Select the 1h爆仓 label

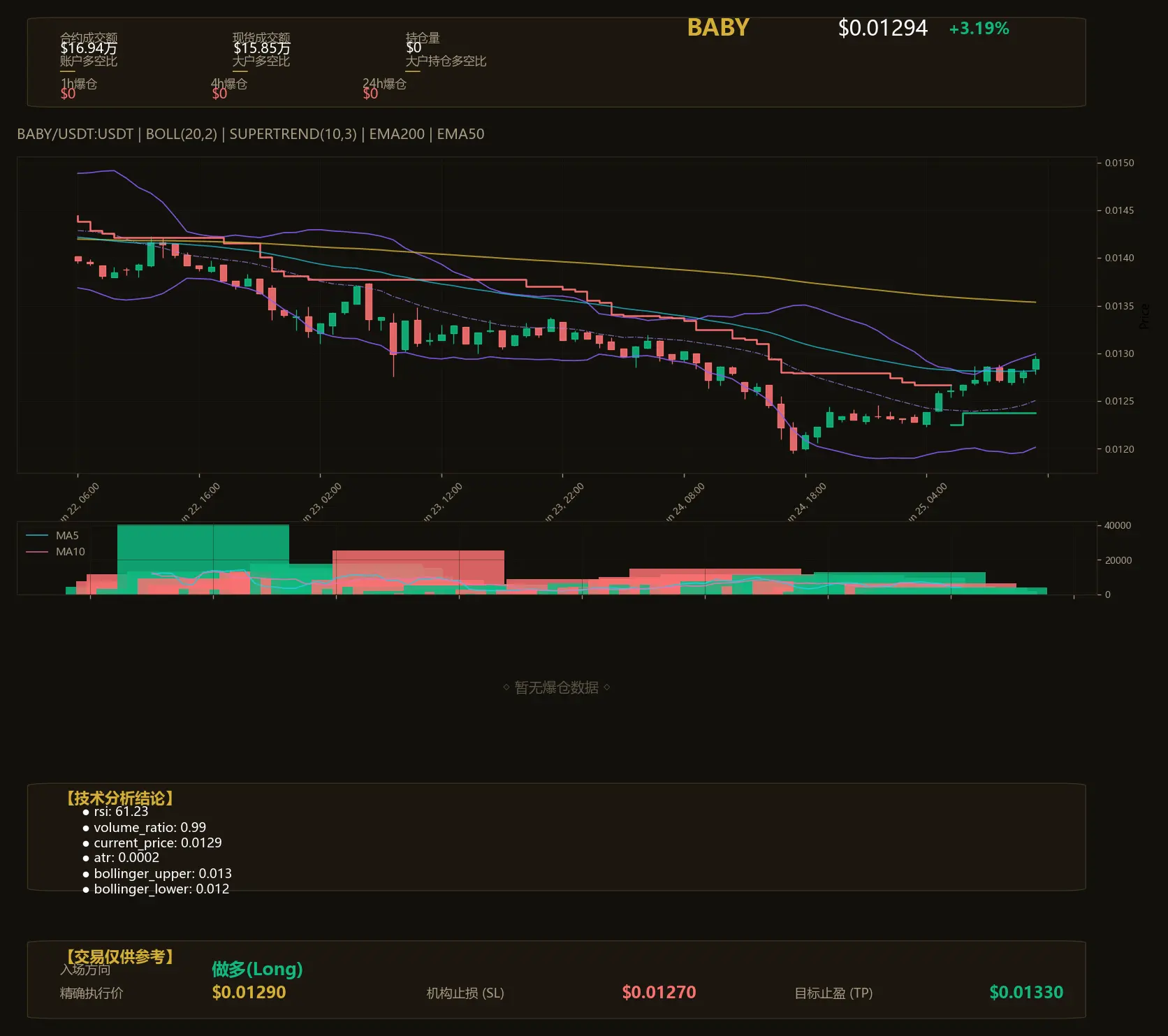[79, 84]
